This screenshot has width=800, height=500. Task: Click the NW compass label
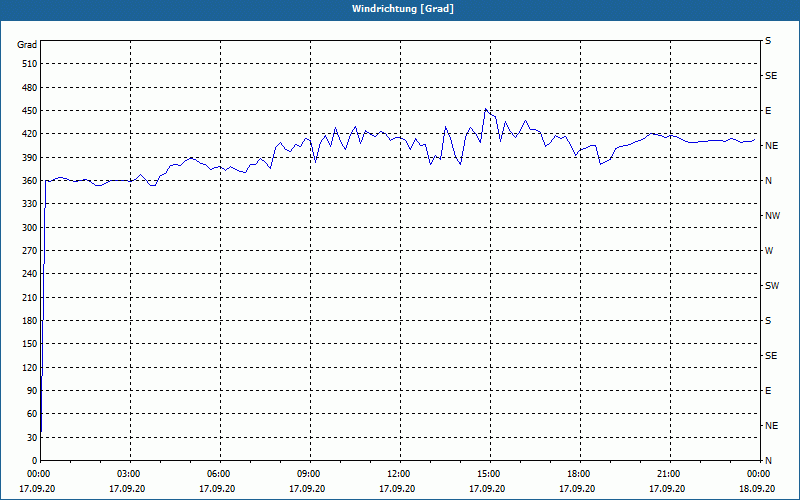(772, 216)
